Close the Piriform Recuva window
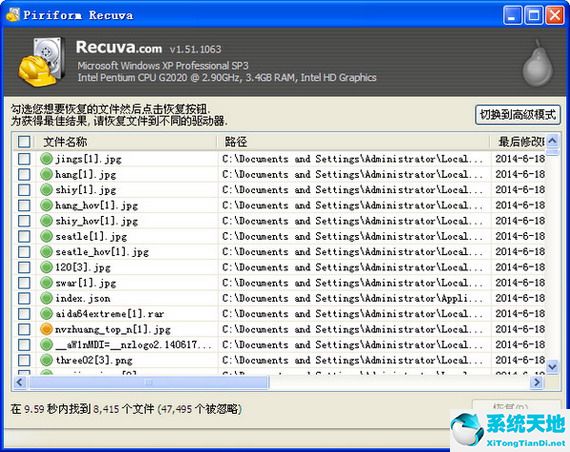Screen dimensions: 570x452 click(555, 16)
